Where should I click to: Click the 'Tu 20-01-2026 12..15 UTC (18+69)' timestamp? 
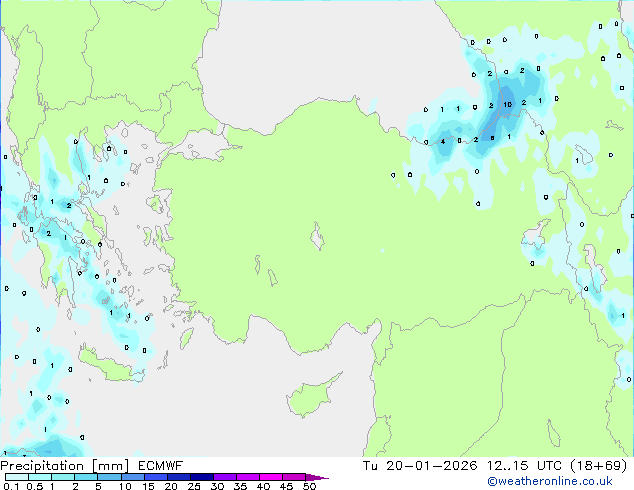[x=495, y=466]
